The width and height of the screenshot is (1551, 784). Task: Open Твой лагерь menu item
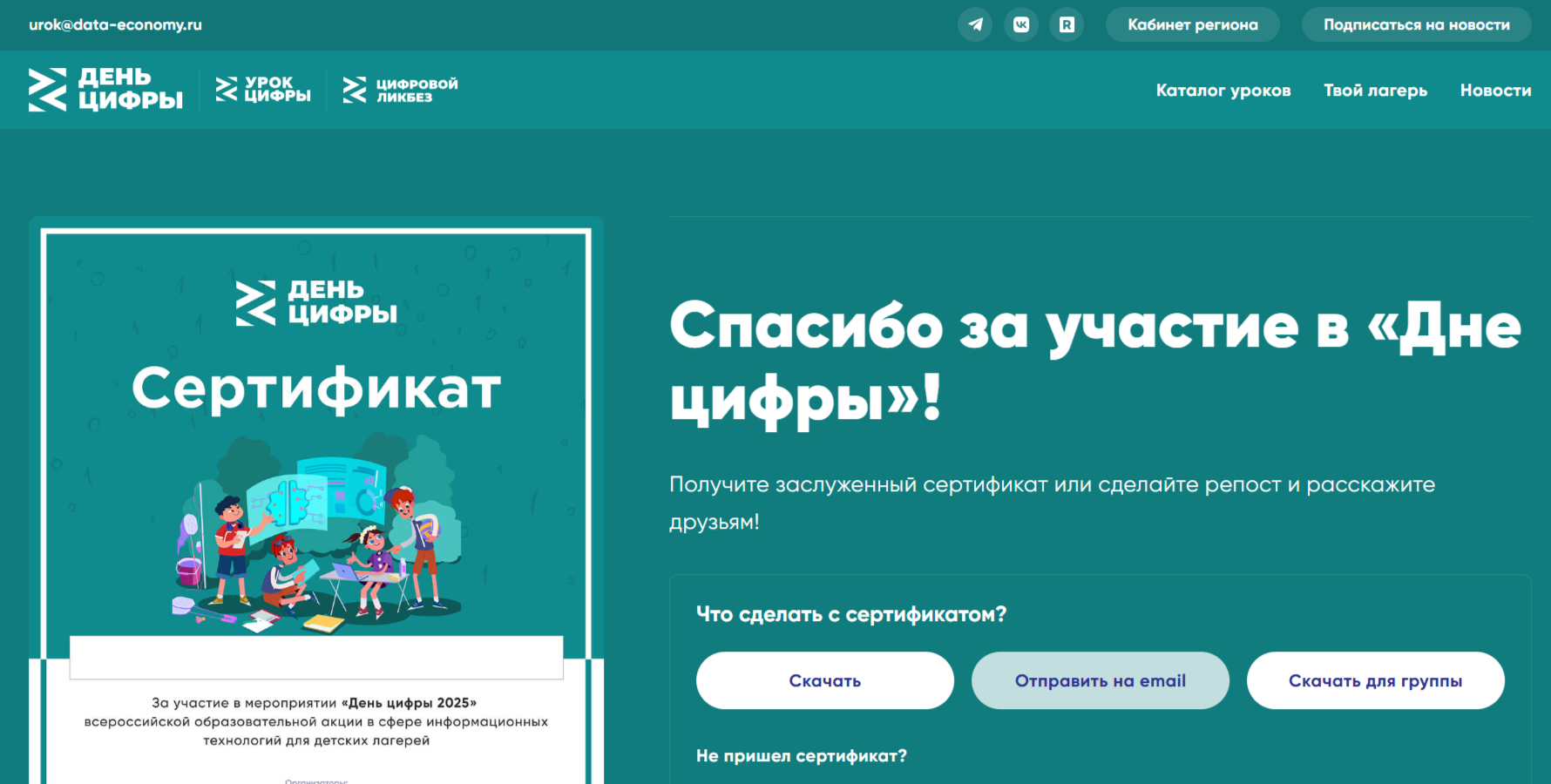coord(1376,90)
